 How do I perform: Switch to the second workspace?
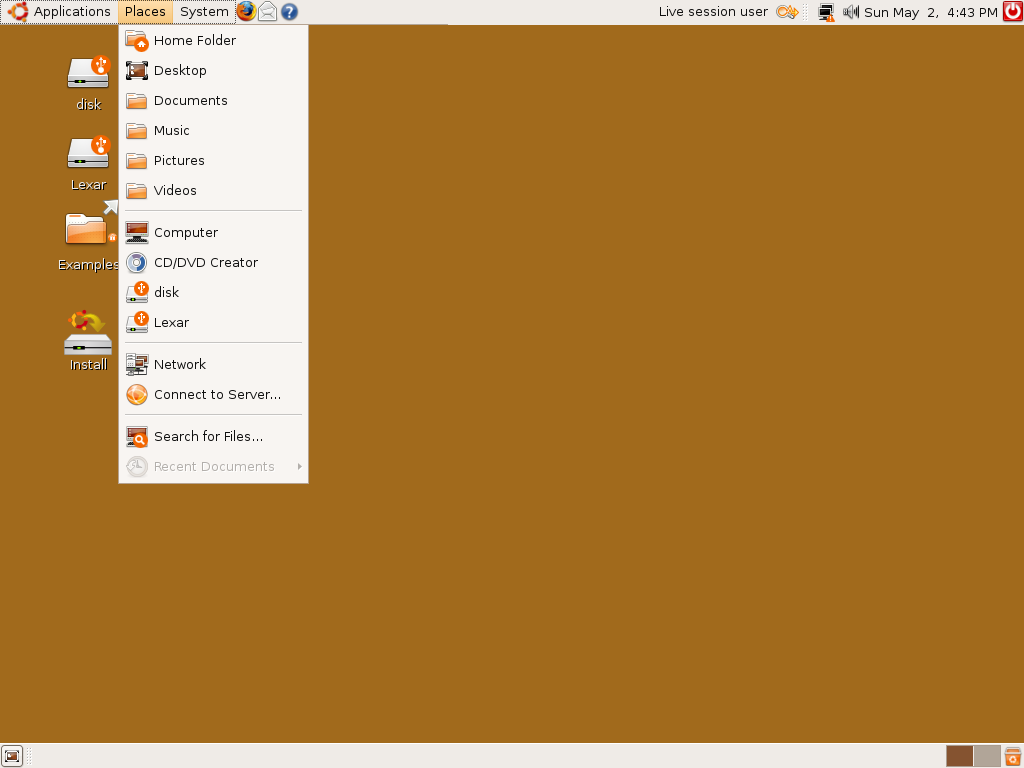pos(987,756)
